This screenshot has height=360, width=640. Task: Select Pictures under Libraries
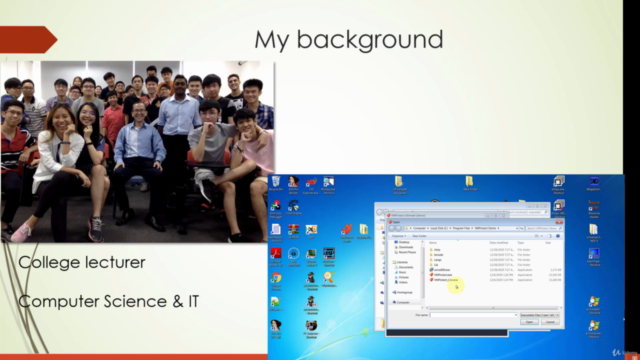pos(401,277)
